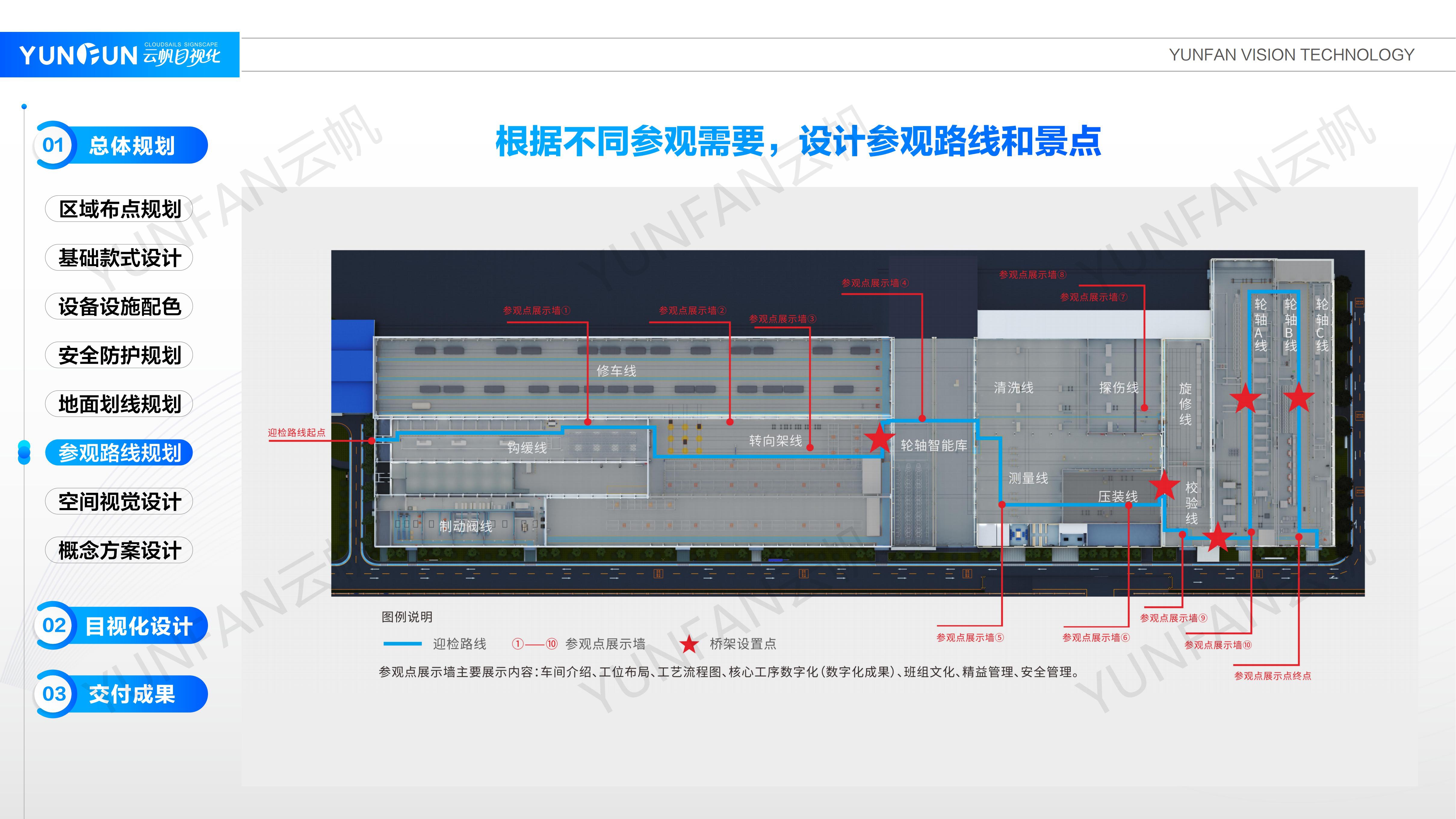Click the 清洗线 area label
Screen dimensions: 1456x819
(x=1013, y=388)
